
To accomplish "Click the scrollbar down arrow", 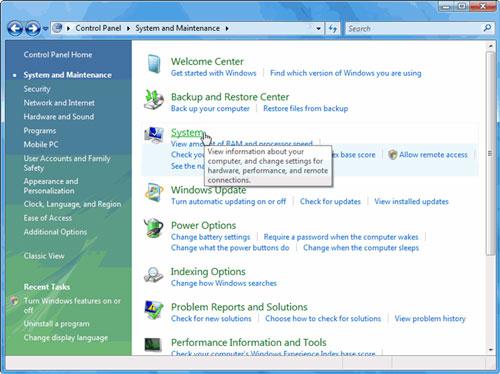I will (x=490, y=350).
